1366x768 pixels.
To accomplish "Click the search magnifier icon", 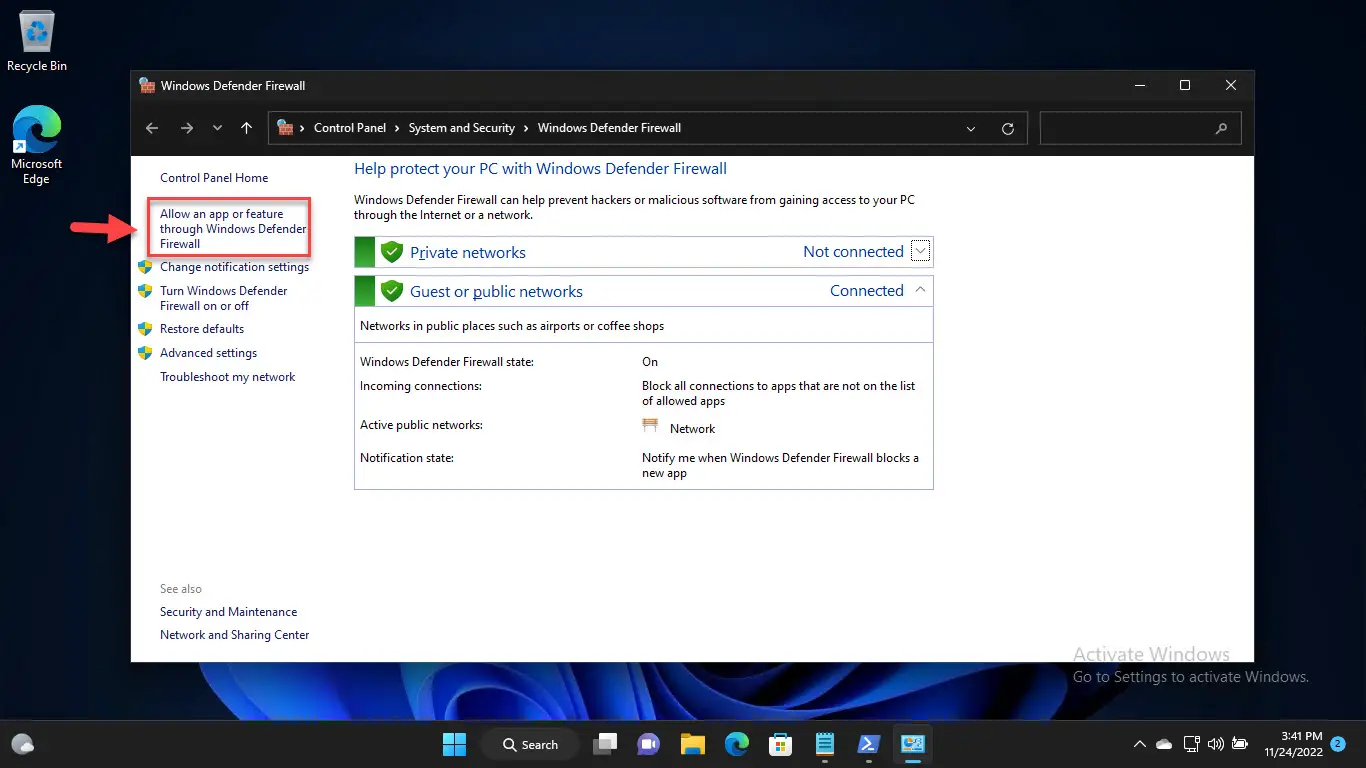I will [1221, 128].
